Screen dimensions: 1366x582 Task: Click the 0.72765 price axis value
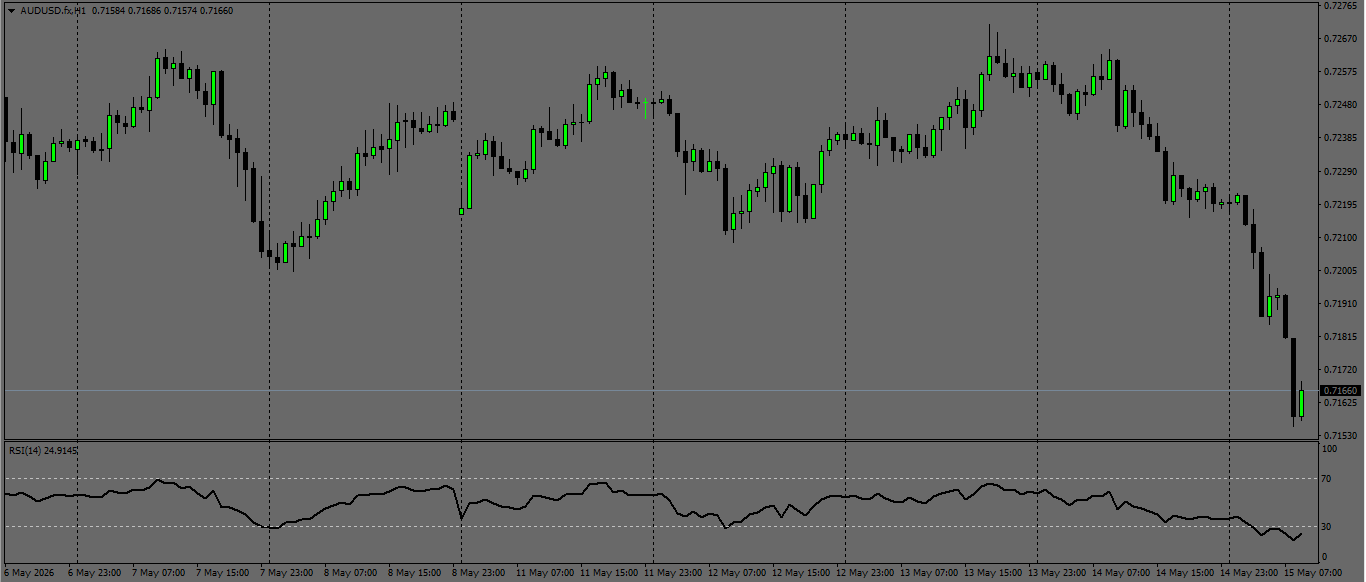point(1339,6)
